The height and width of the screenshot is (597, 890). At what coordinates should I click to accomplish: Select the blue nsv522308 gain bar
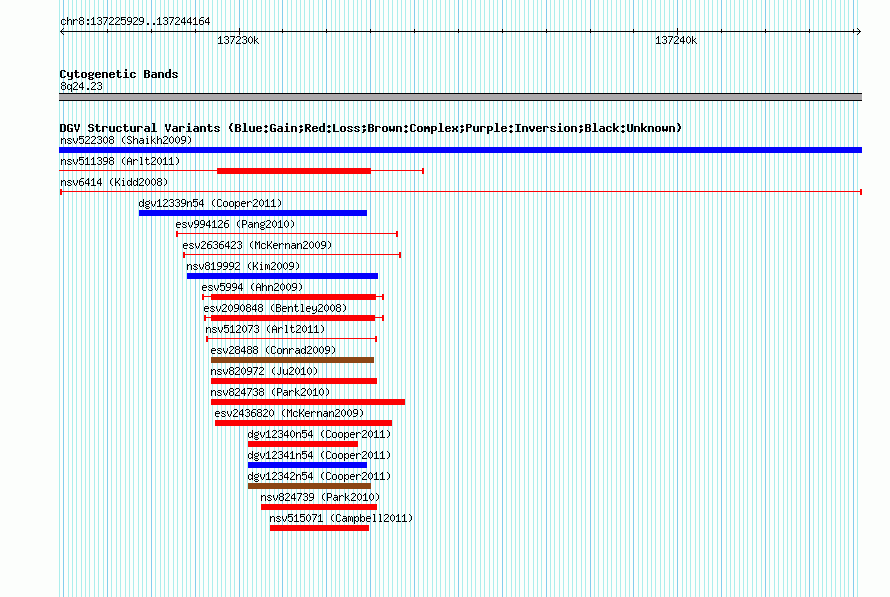tap(460, 150)
